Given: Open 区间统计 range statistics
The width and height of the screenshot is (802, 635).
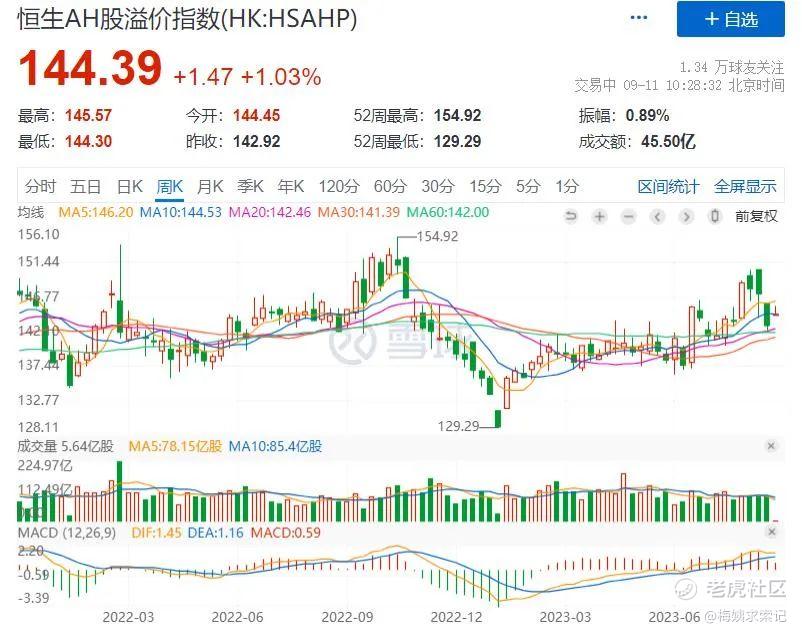Looking at the screenshot, I should (x=668, y=186).
